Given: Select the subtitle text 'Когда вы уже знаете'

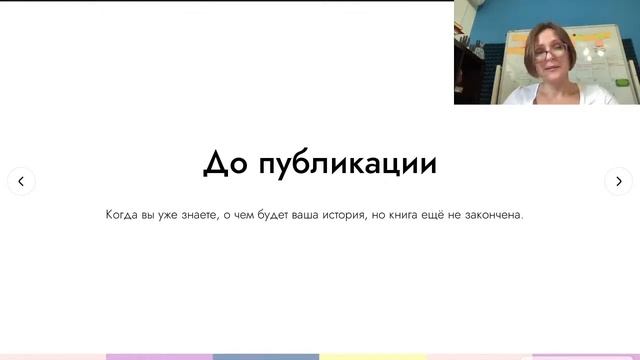Looking at the screenshot, I should pos(162,215).
